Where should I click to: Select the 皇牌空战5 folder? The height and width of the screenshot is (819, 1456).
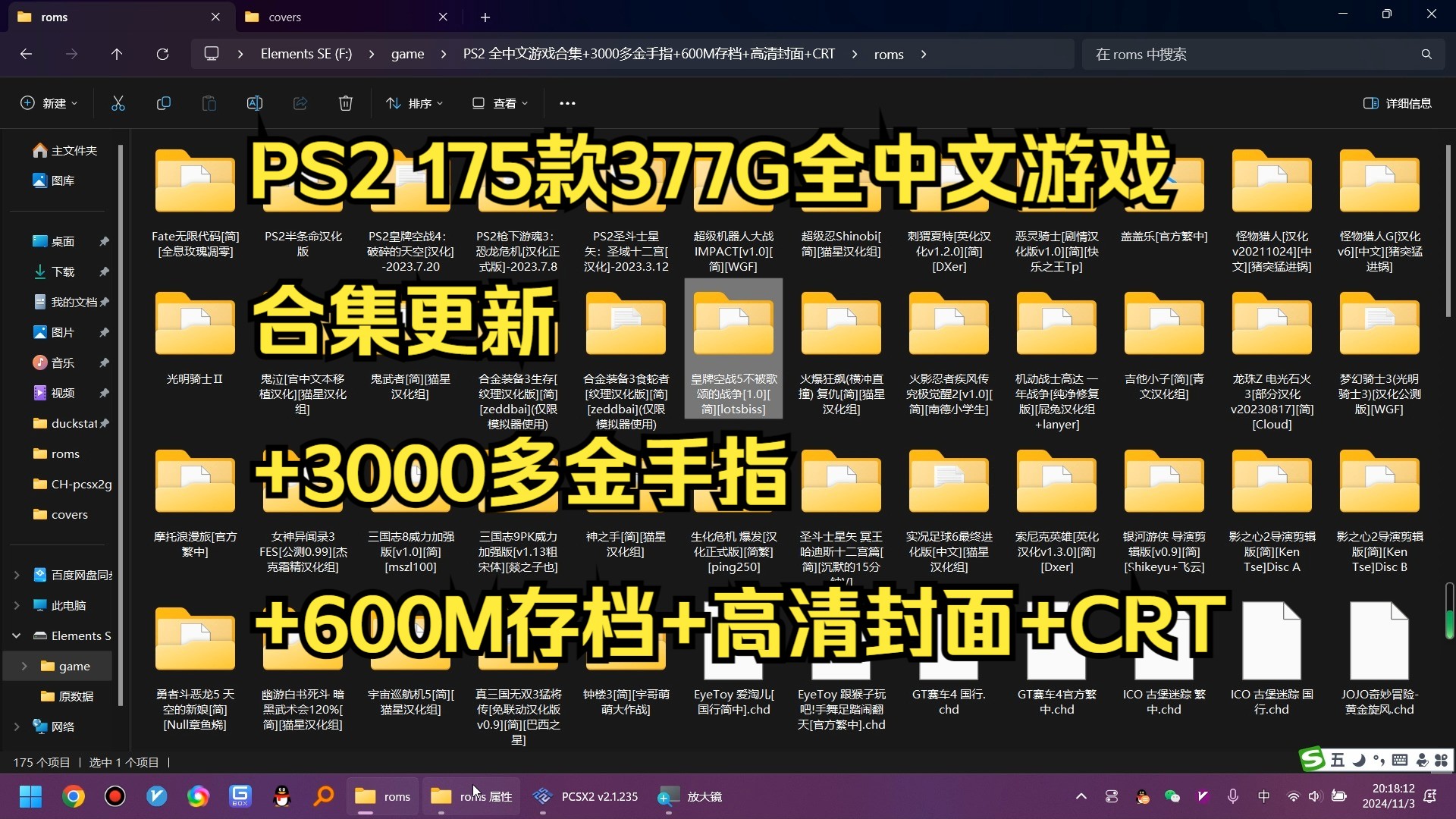click(733, 349)
